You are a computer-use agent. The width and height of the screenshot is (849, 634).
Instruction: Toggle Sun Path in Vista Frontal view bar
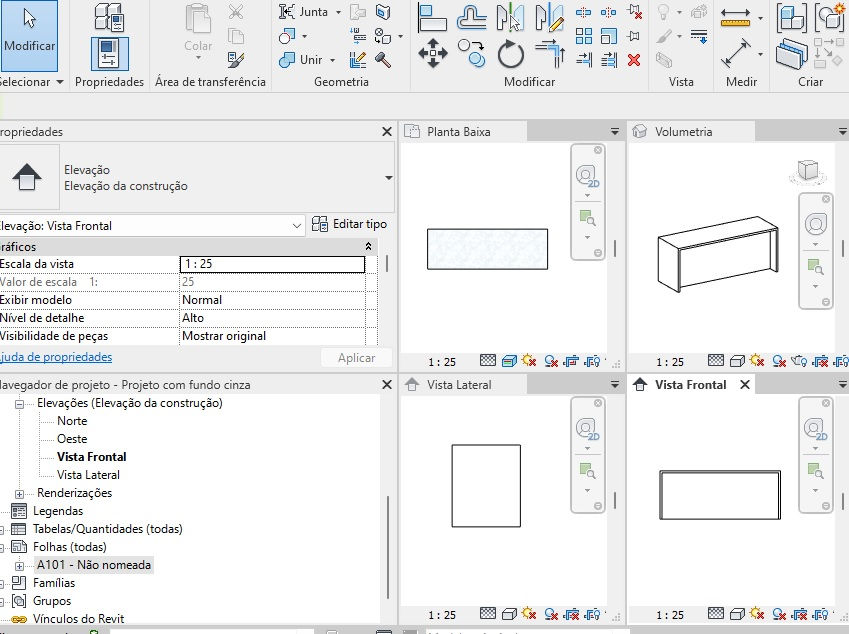pos(757,614)
